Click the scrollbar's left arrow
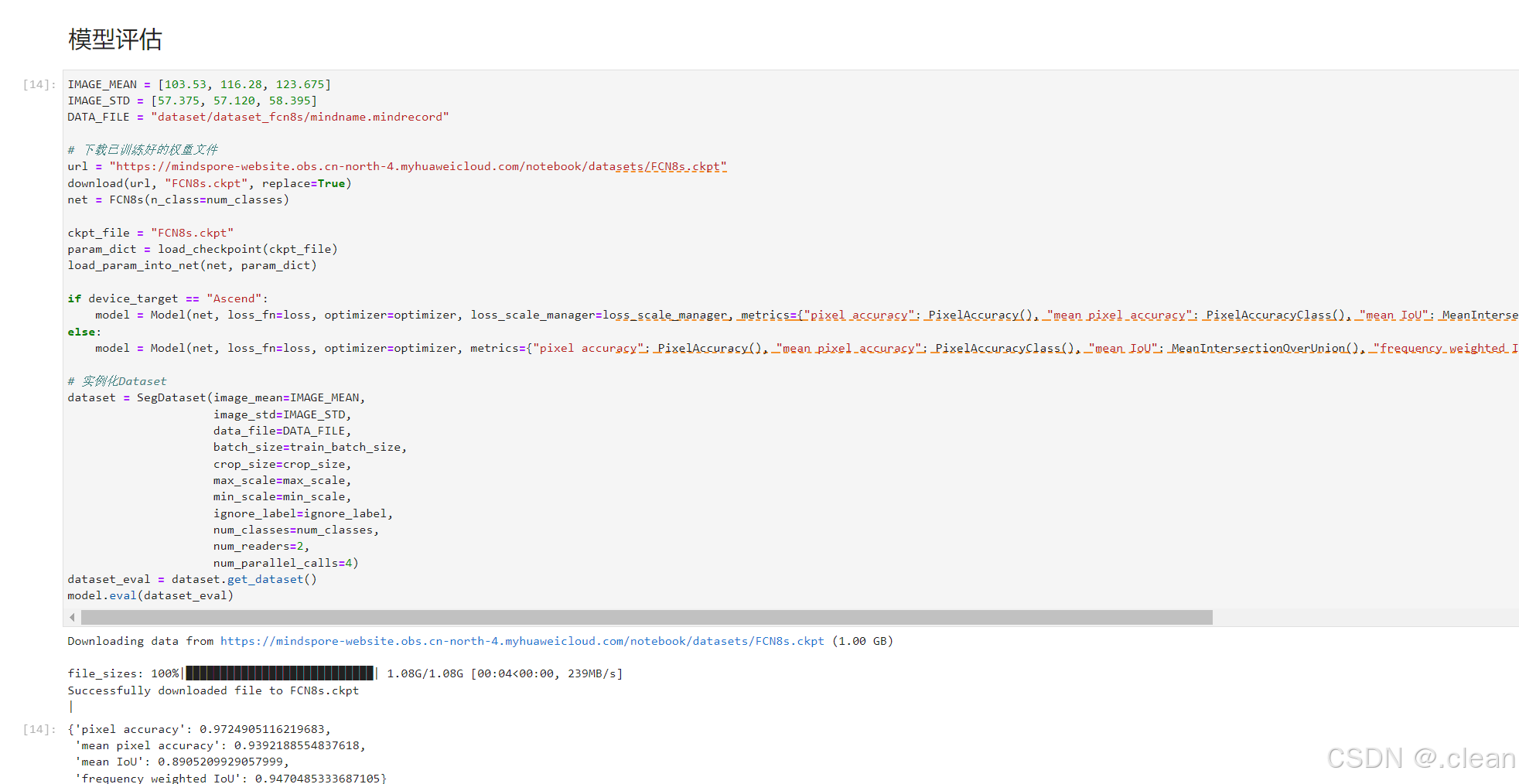The width and height of the screenshot is (1519, 784). (x=72, y=617)
